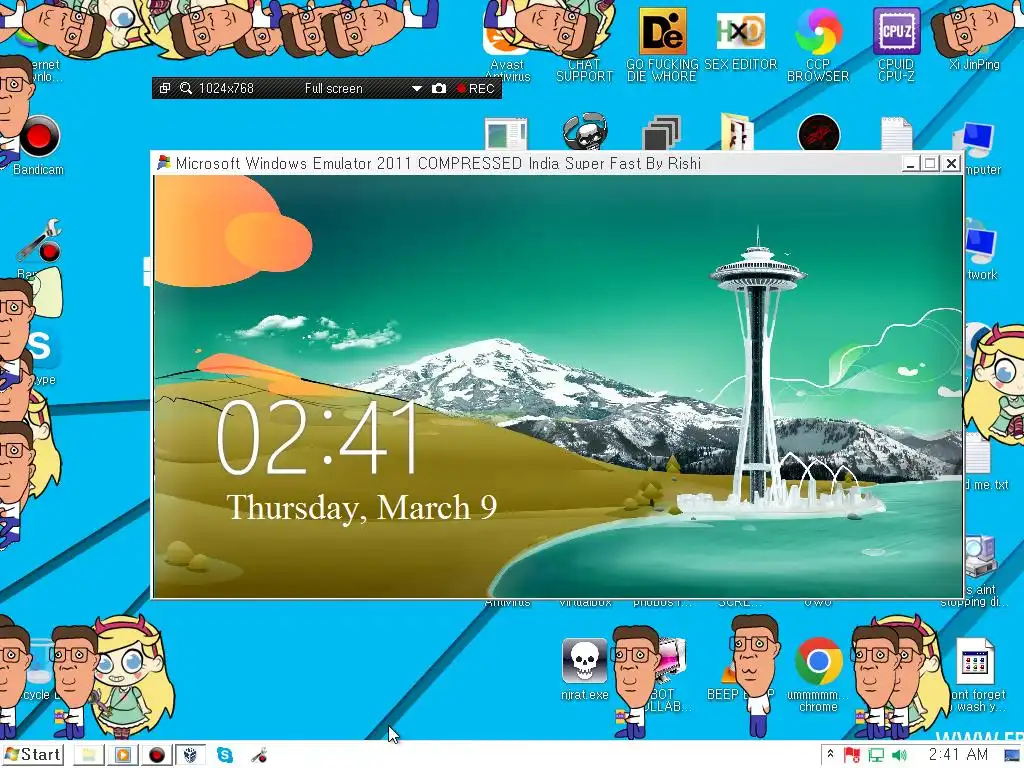This screenshot has width=1024, height=768.
Task: Open the Bandicam desktop icon
Action: pos(39,145)
